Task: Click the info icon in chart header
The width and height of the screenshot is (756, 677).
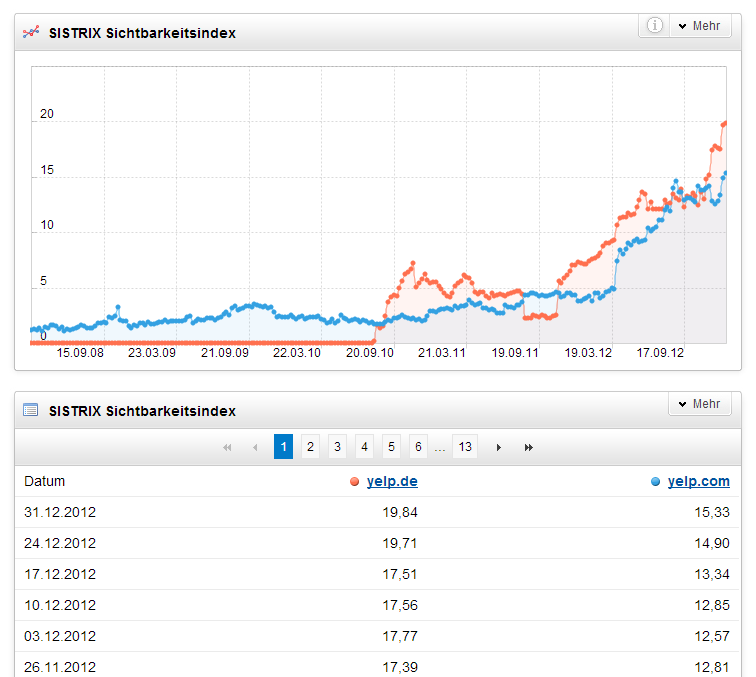Action: [655, 26]
